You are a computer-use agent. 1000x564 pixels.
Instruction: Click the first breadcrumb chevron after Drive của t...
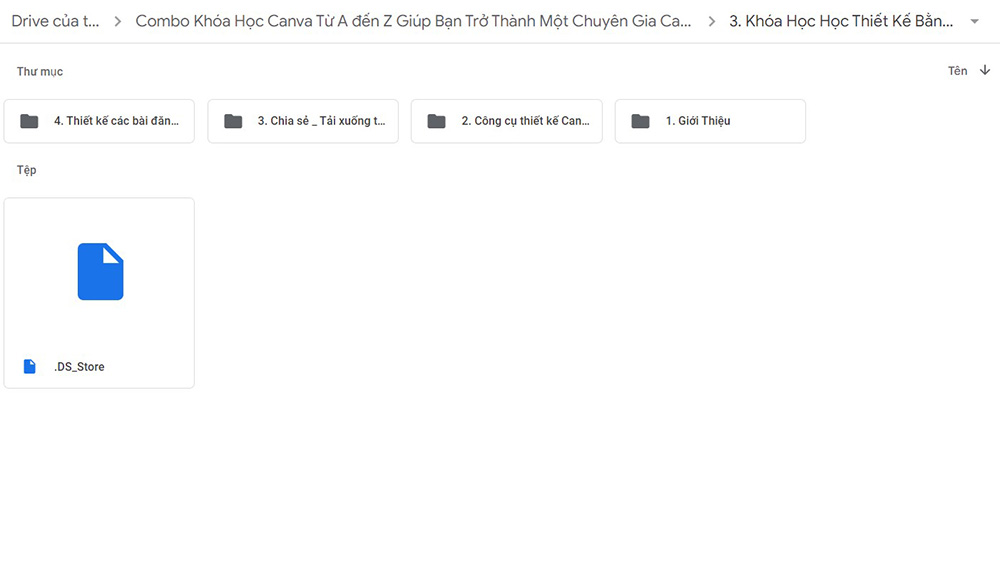[117, 21]
